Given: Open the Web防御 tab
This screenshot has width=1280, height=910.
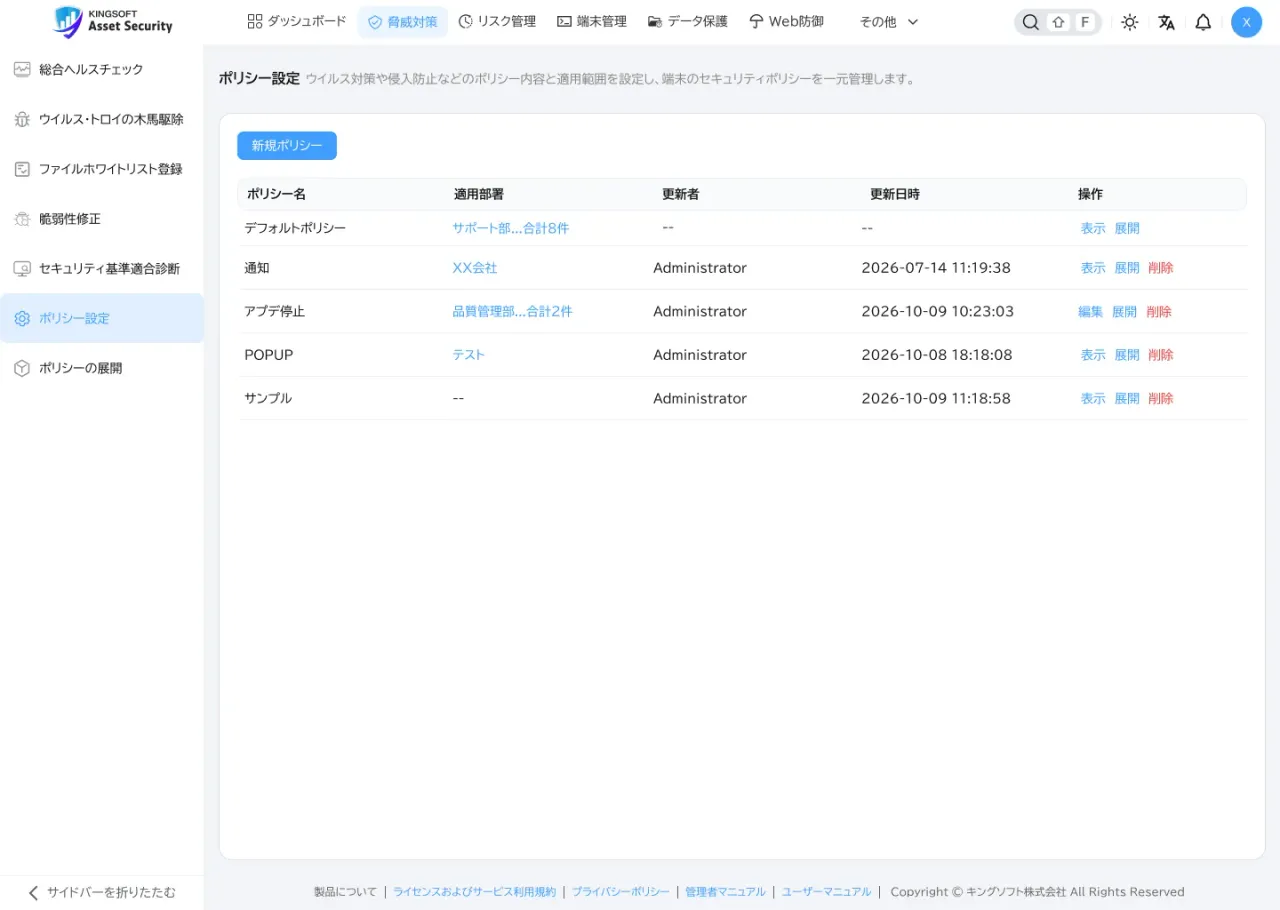Looking at the screenshot, I should pyautogui.click(x=786, y=21).
